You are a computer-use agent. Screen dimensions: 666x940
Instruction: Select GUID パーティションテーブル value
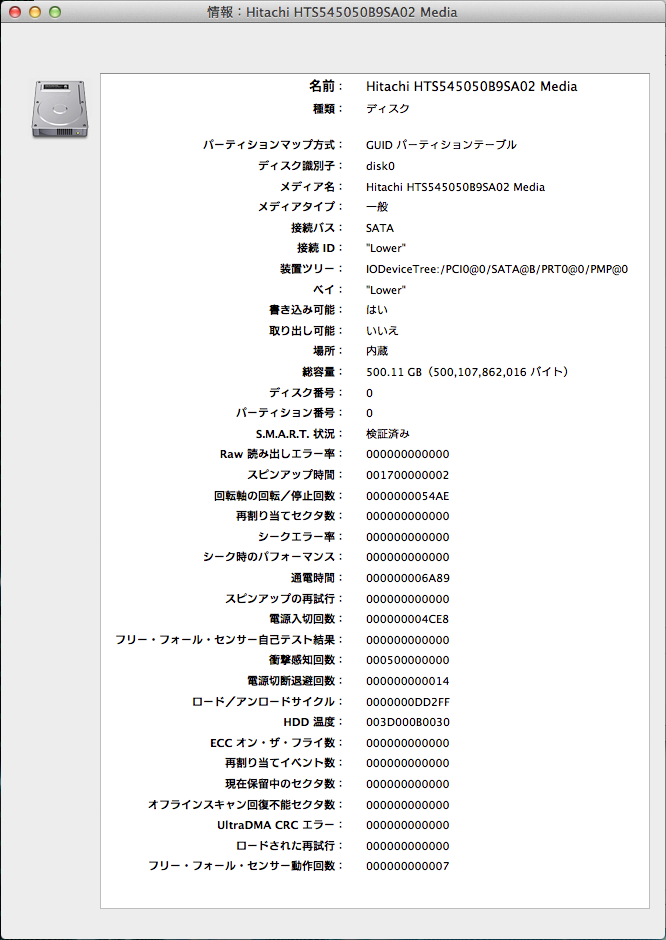coord(441,144)
